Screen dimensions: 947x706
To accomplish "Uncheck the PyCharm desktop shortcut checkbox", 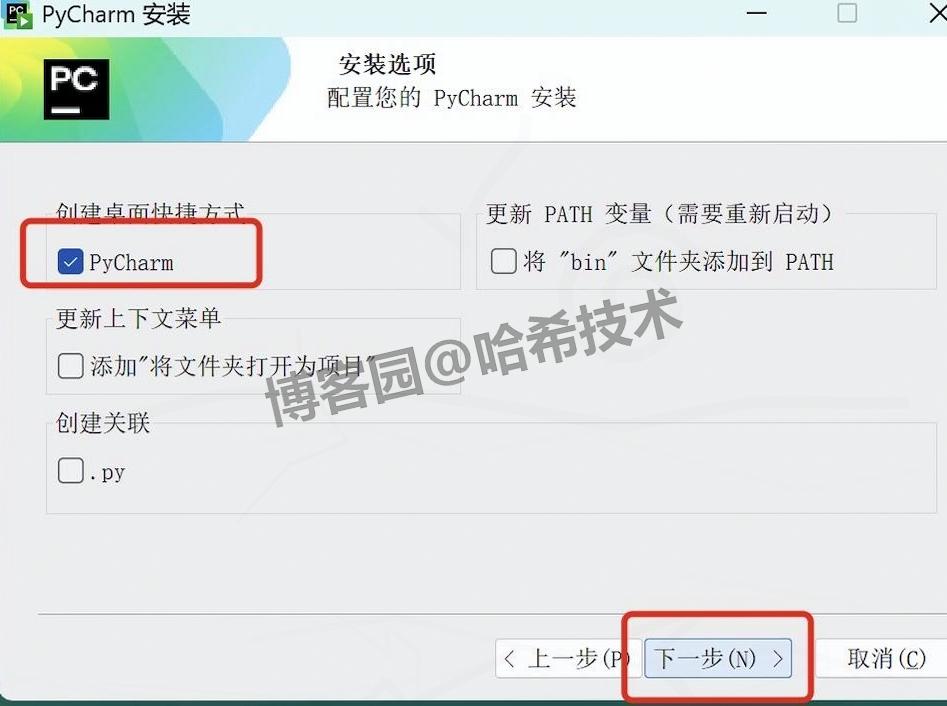I will click(x=71, y=262).
